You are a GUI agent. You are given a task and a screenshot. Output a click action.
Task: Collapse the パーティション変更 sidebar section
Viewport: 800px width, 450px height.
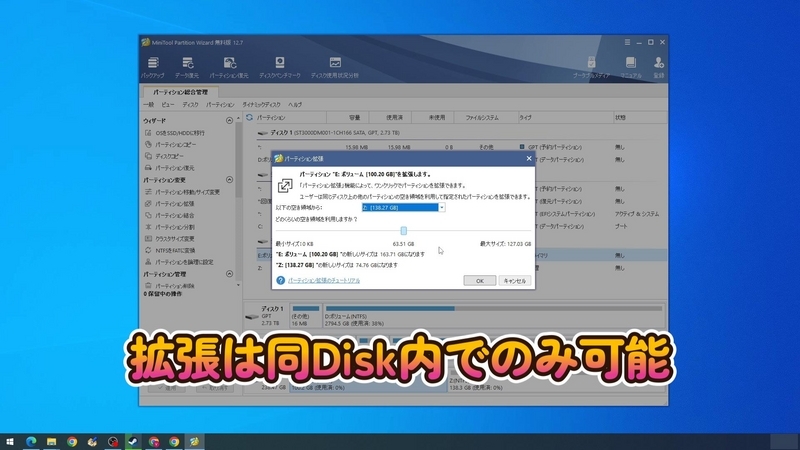(229, 180)
